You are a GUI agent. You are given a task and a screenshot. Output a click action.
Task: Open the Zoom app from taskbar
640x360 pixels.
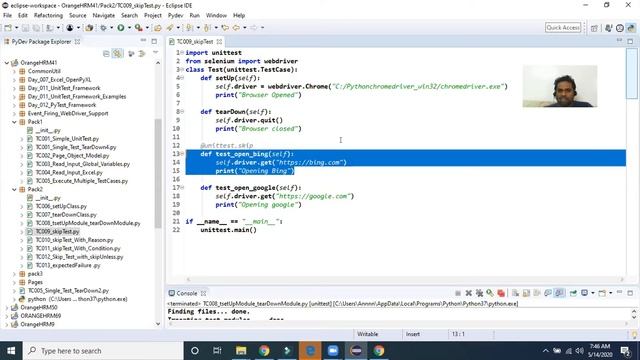click(x=333, y=351)
